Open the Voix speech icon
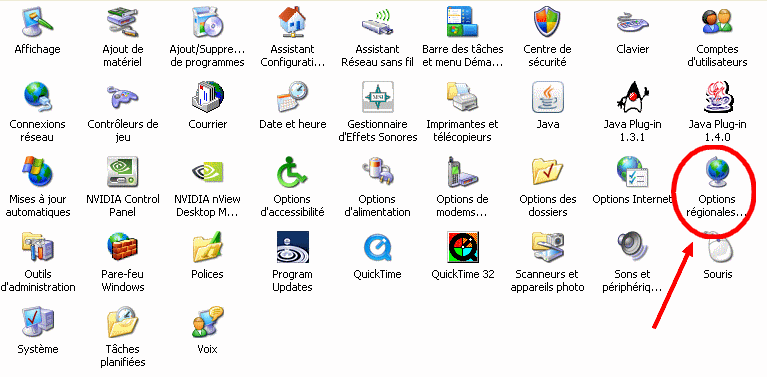The height and width of the screenshot is (377, 767). 207,323
